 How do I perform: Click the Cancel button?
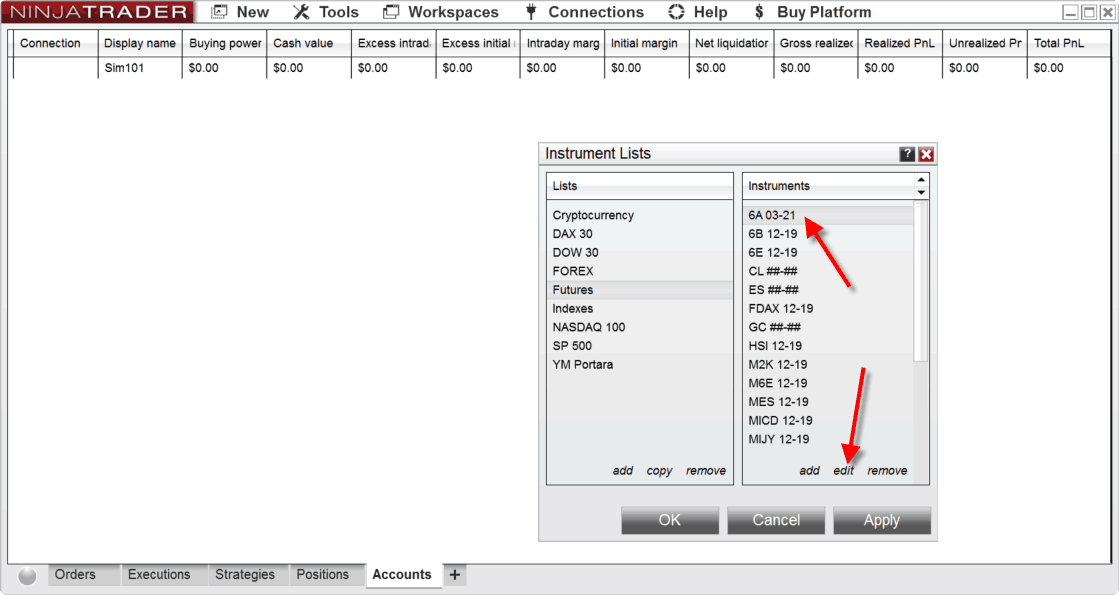pos(776,520)
